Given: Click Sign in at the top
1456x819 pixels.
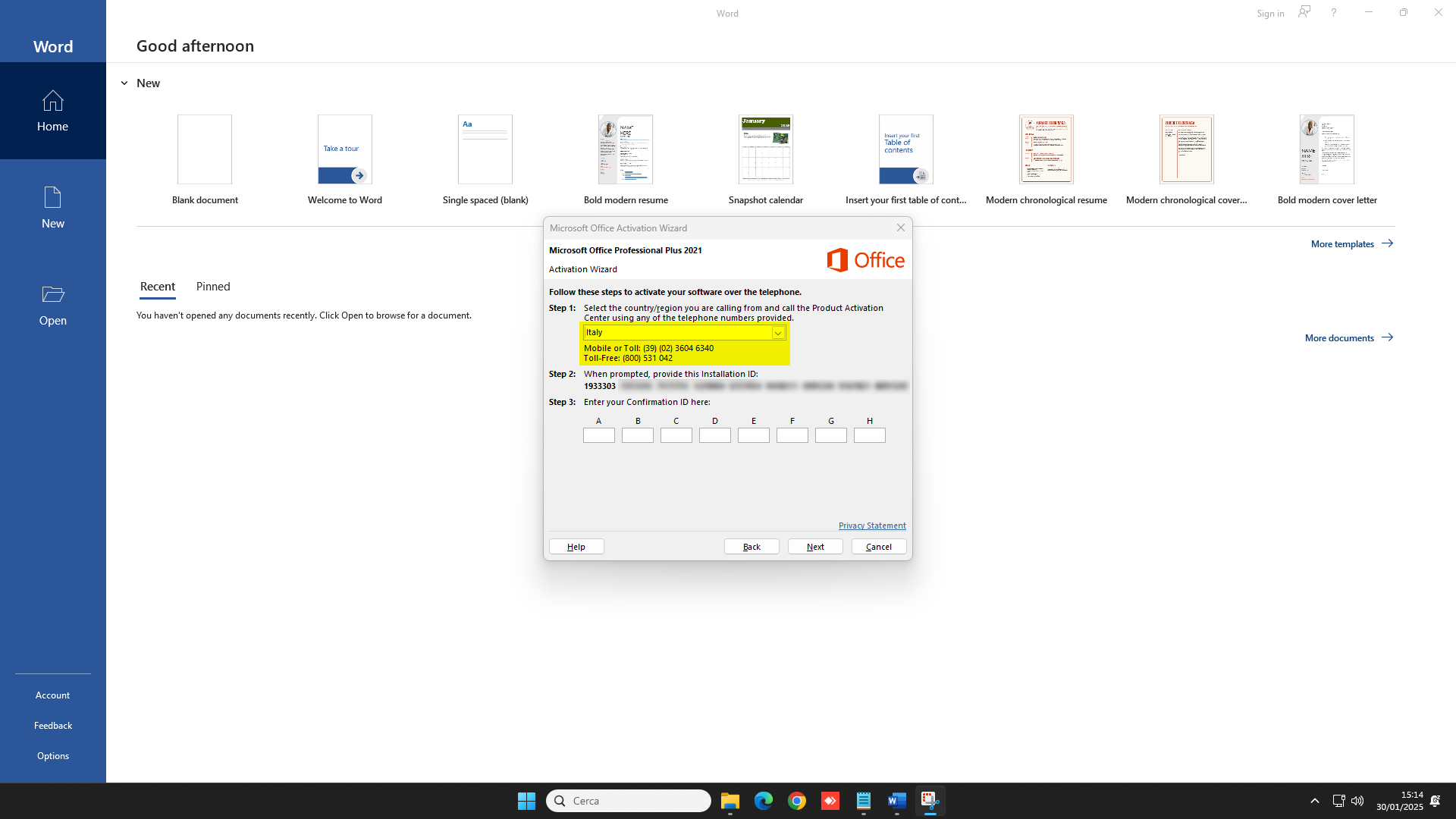Looking at the screenshot, I should (1270, 13).
